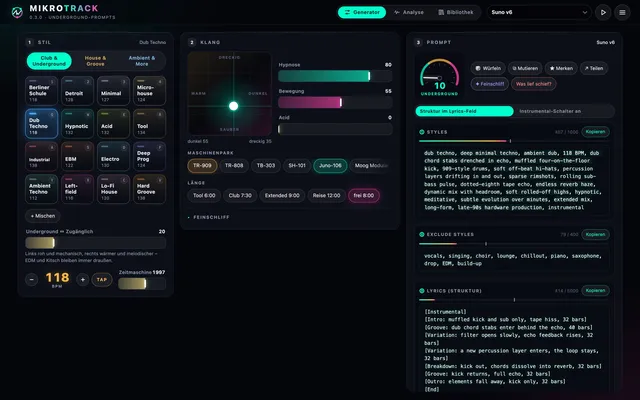Click the TAP tempo button
640x400 pixels.
tap(102, 280)
